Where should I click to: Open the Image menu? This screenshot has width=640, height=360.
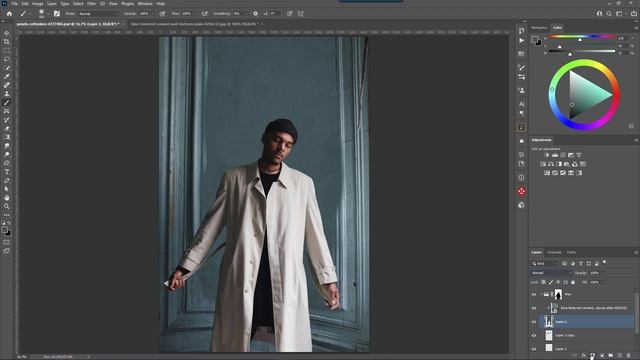(38, 3)
